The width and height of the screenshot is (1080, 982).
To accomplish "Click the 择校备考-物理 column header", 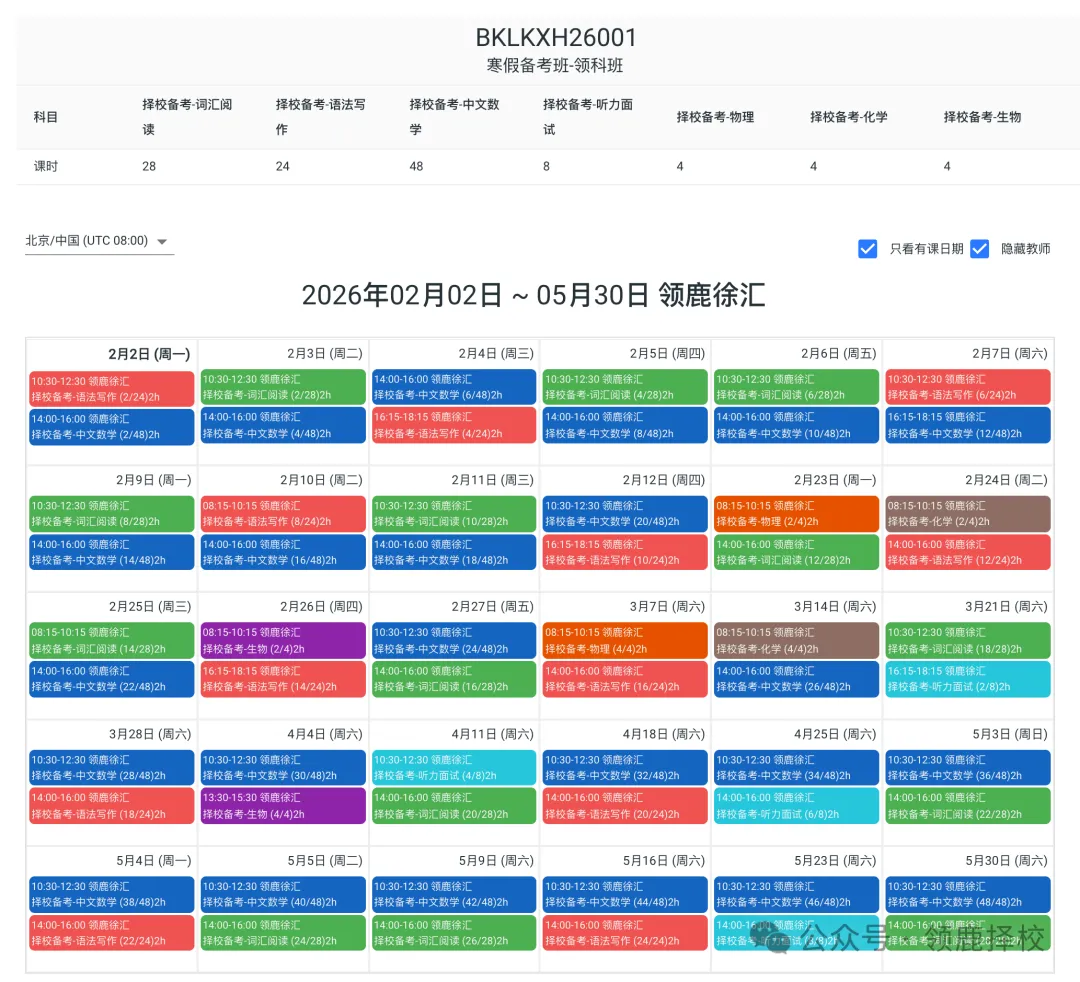I will (x=713, y=117).
